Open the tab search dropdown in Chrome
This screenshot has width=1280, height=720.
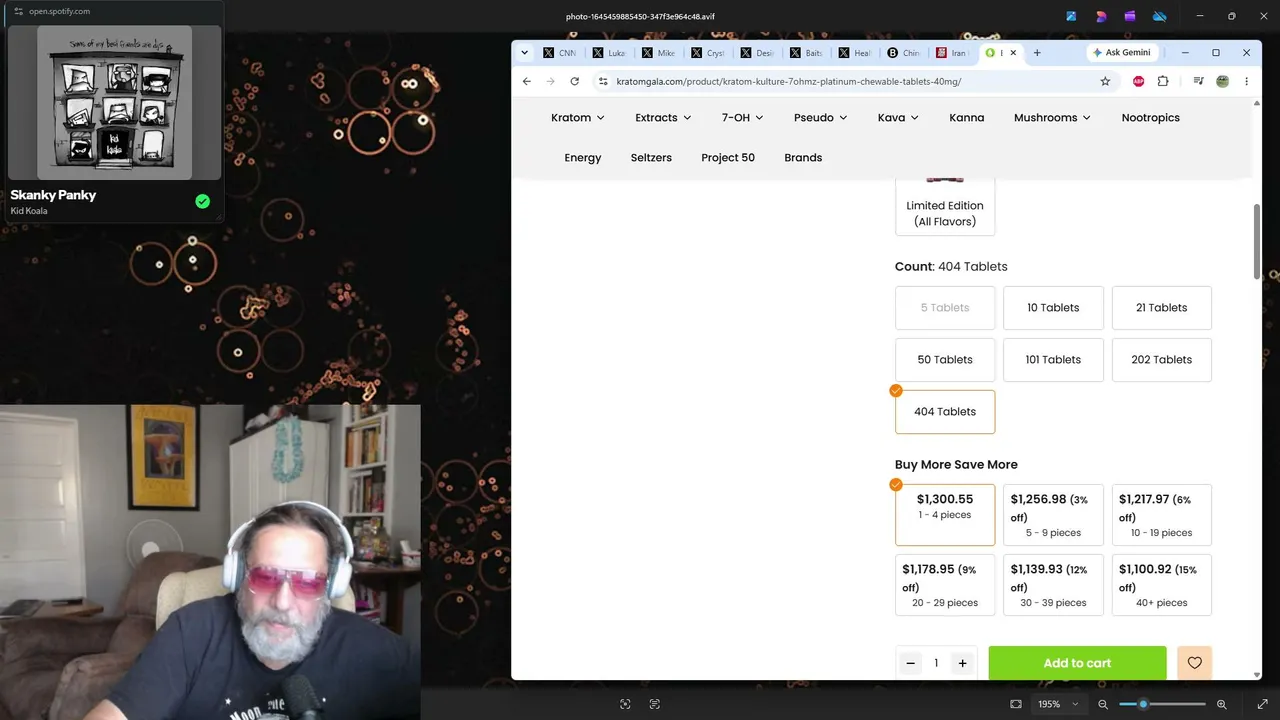point(526,52)
